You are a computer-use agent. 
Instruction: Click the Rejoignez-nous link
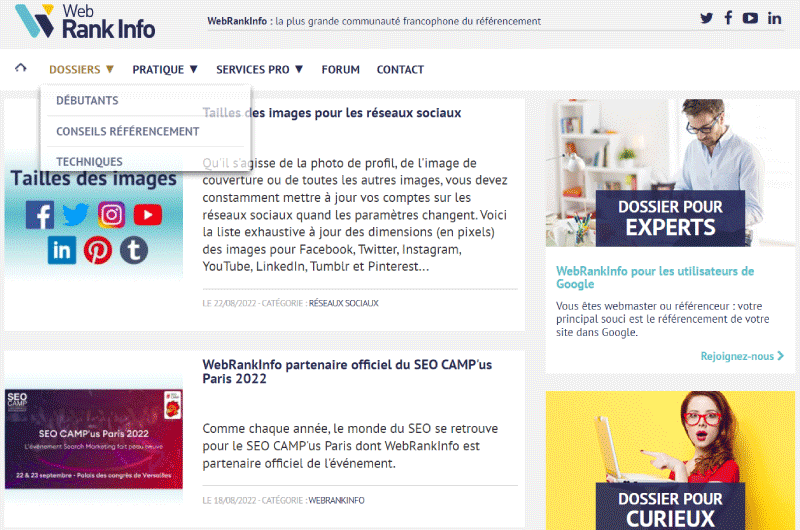[737, 356]
